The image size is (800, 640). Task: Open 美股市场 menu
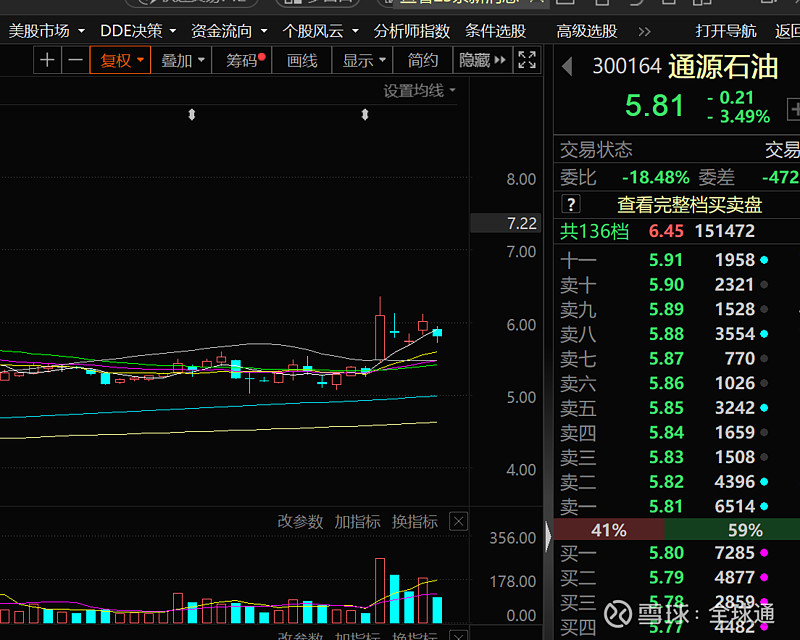coord(46,31)
